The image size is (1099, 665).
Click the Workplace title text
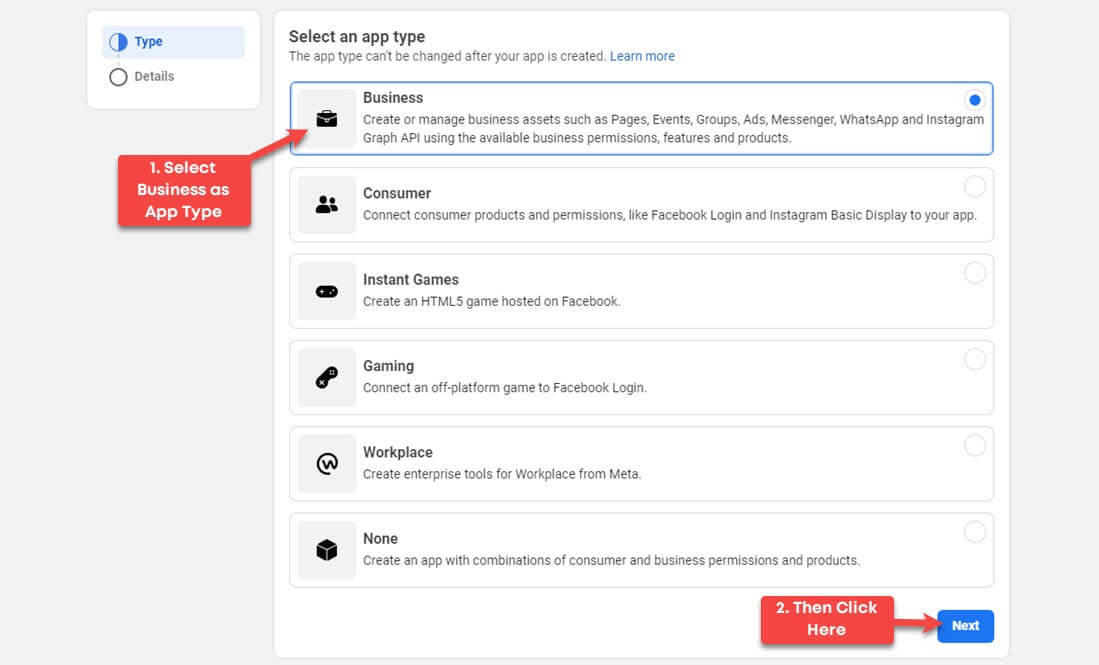click(x=397, y=452)
